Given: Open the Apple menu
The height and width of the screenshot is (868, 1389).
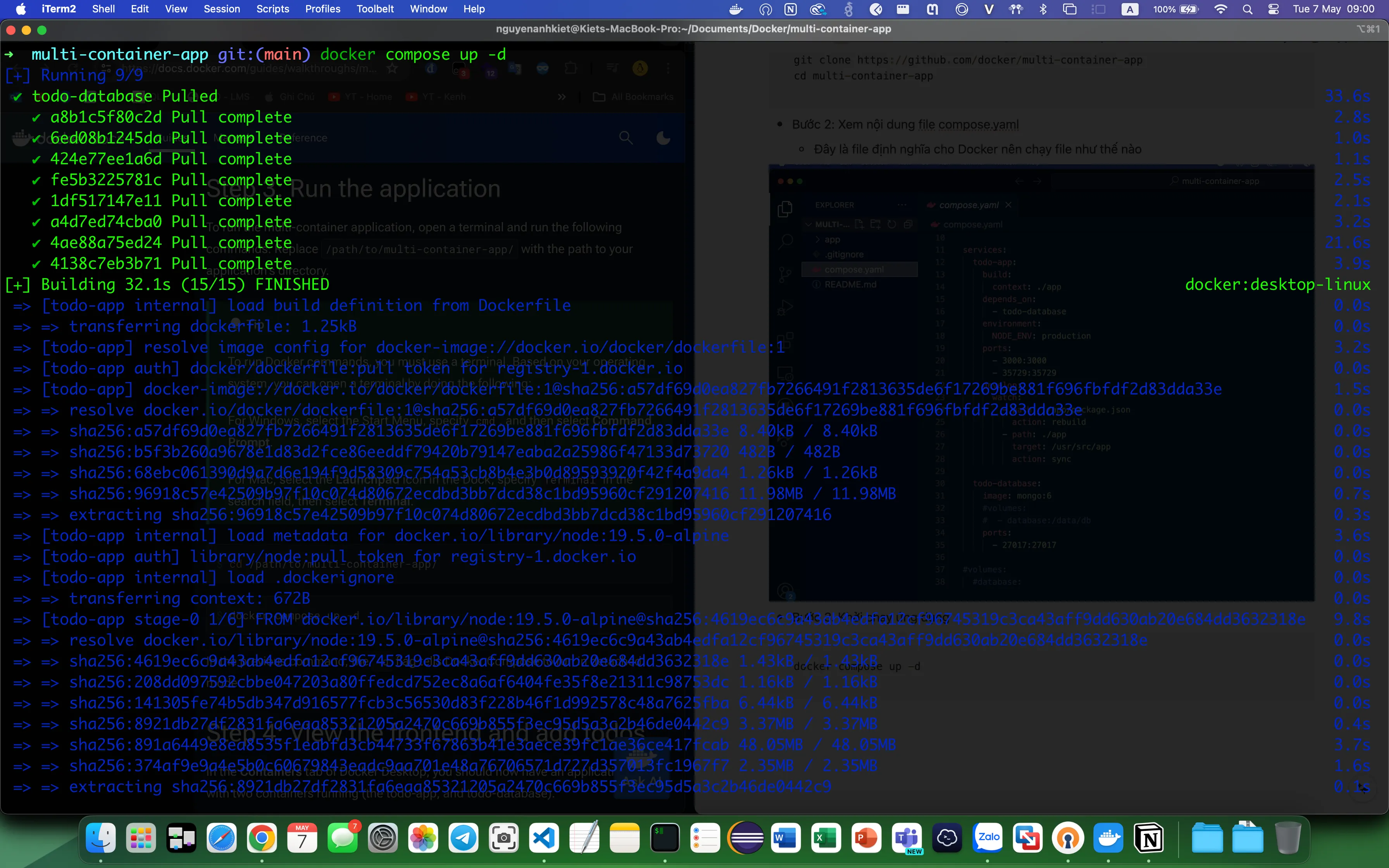Looking at the screenshot, I should click(21, 9).
